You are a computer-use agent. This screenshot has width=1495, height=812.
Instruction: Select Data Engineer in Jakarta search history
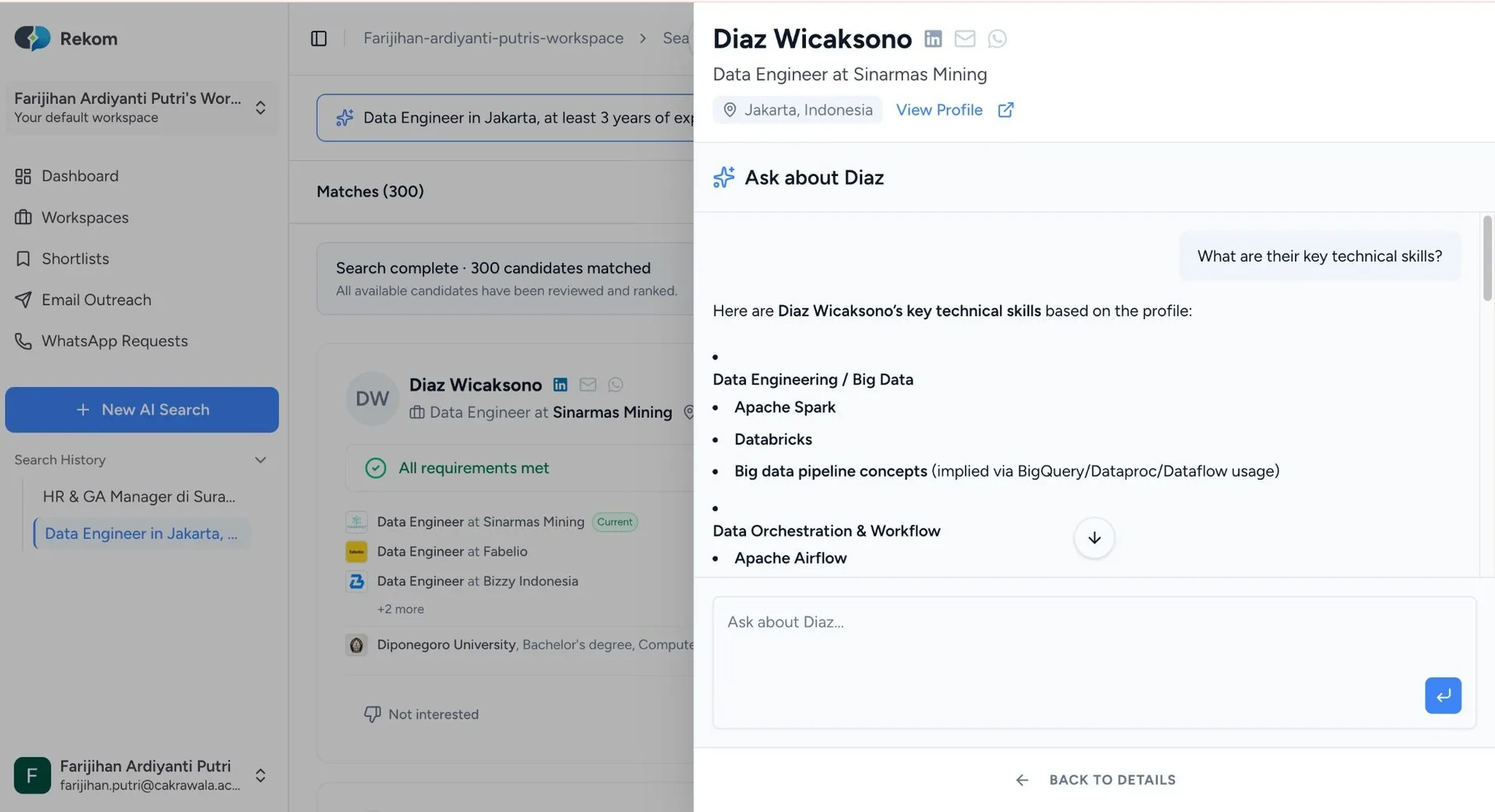[x=141, y=533]
